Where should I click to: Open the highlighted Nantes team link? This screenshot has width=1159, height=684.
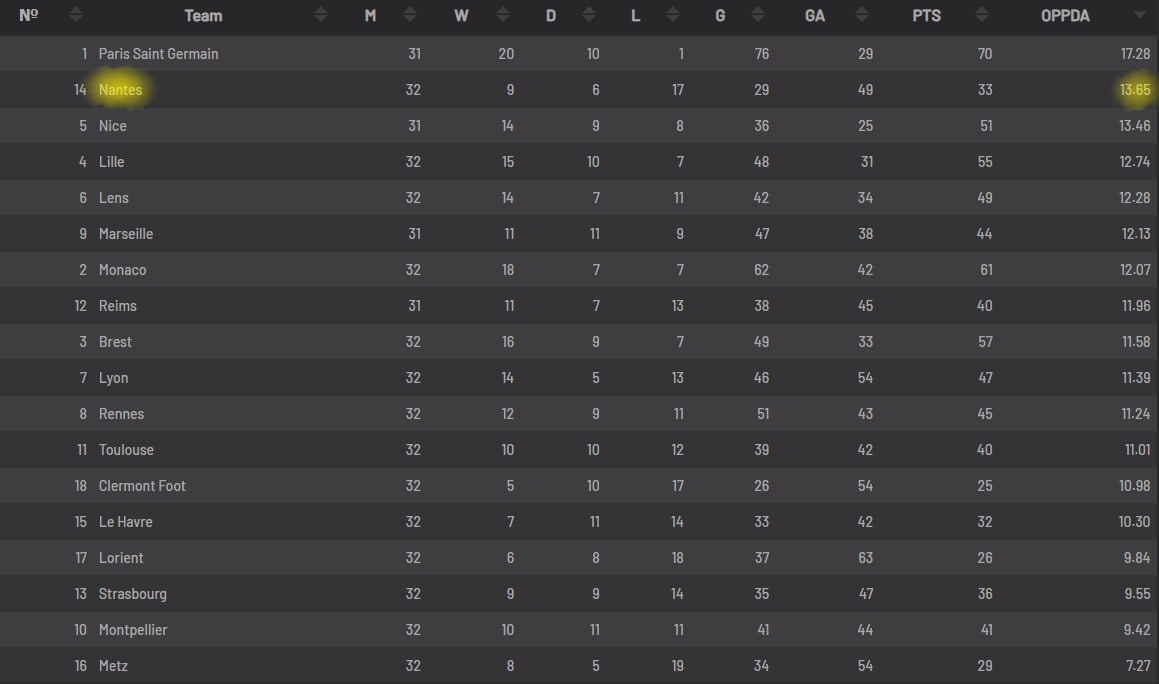pos(120,90)
